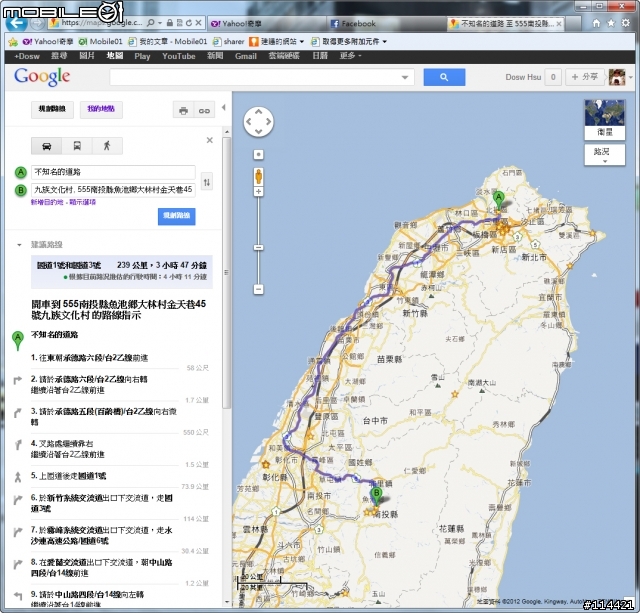Open sharer bookmark in favorites bar
This screenshot has height=613, width=640.
click(229, 42)
